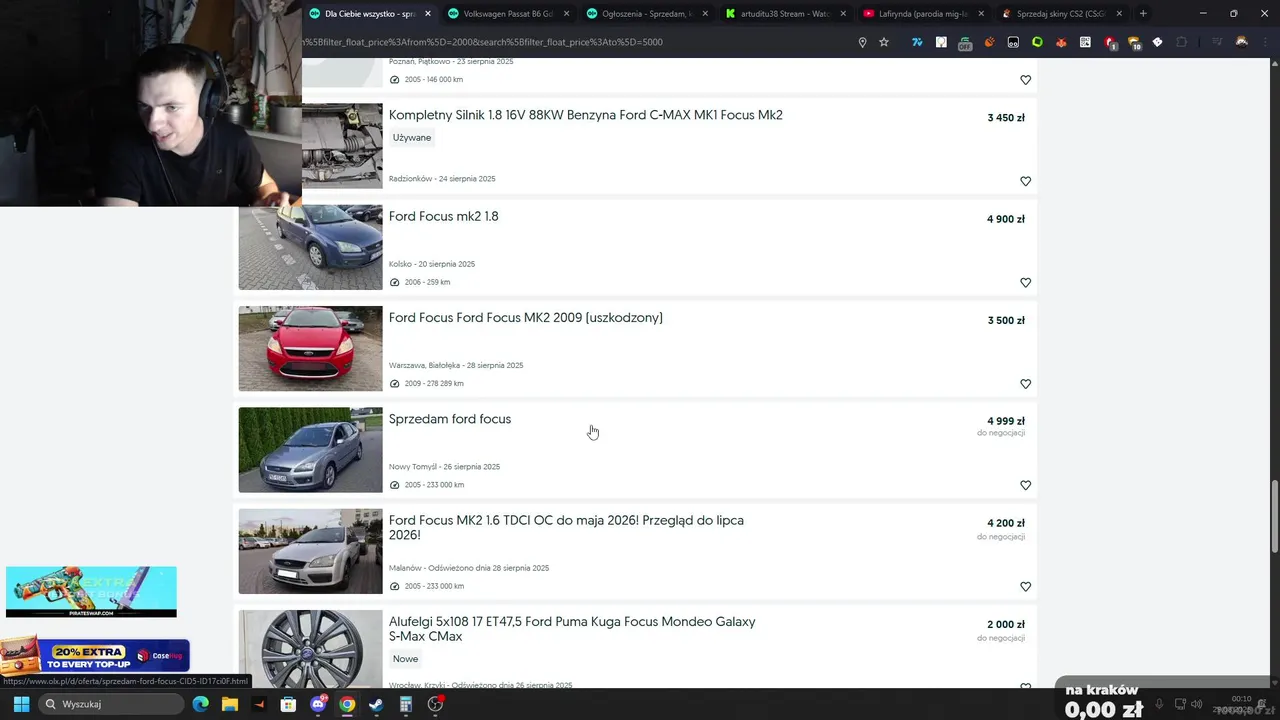Click the orange hand extension icon
This screenshot has width=1280, height=720.
pos(989,42)
